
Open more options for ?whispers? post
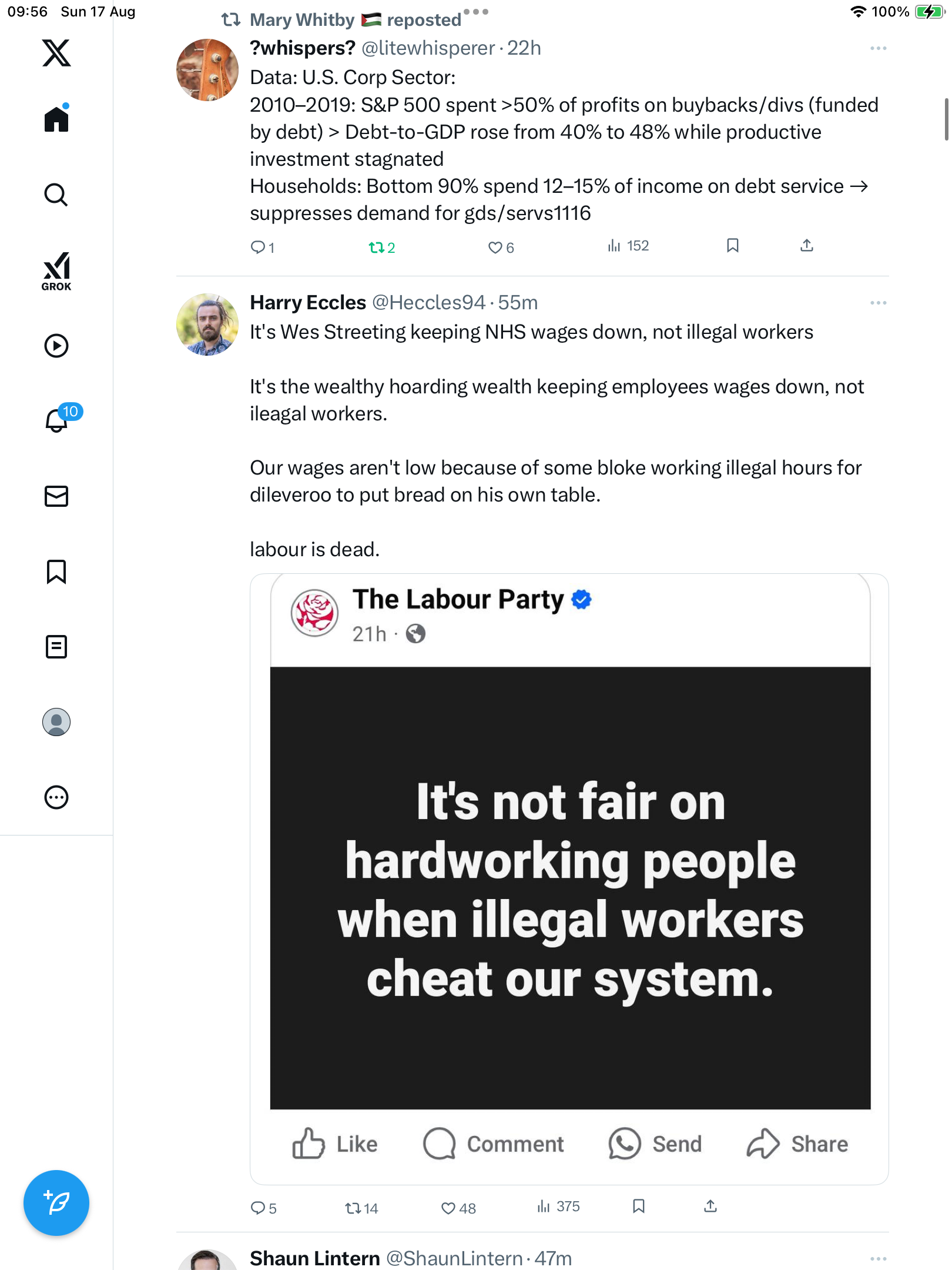click(878, 48)
